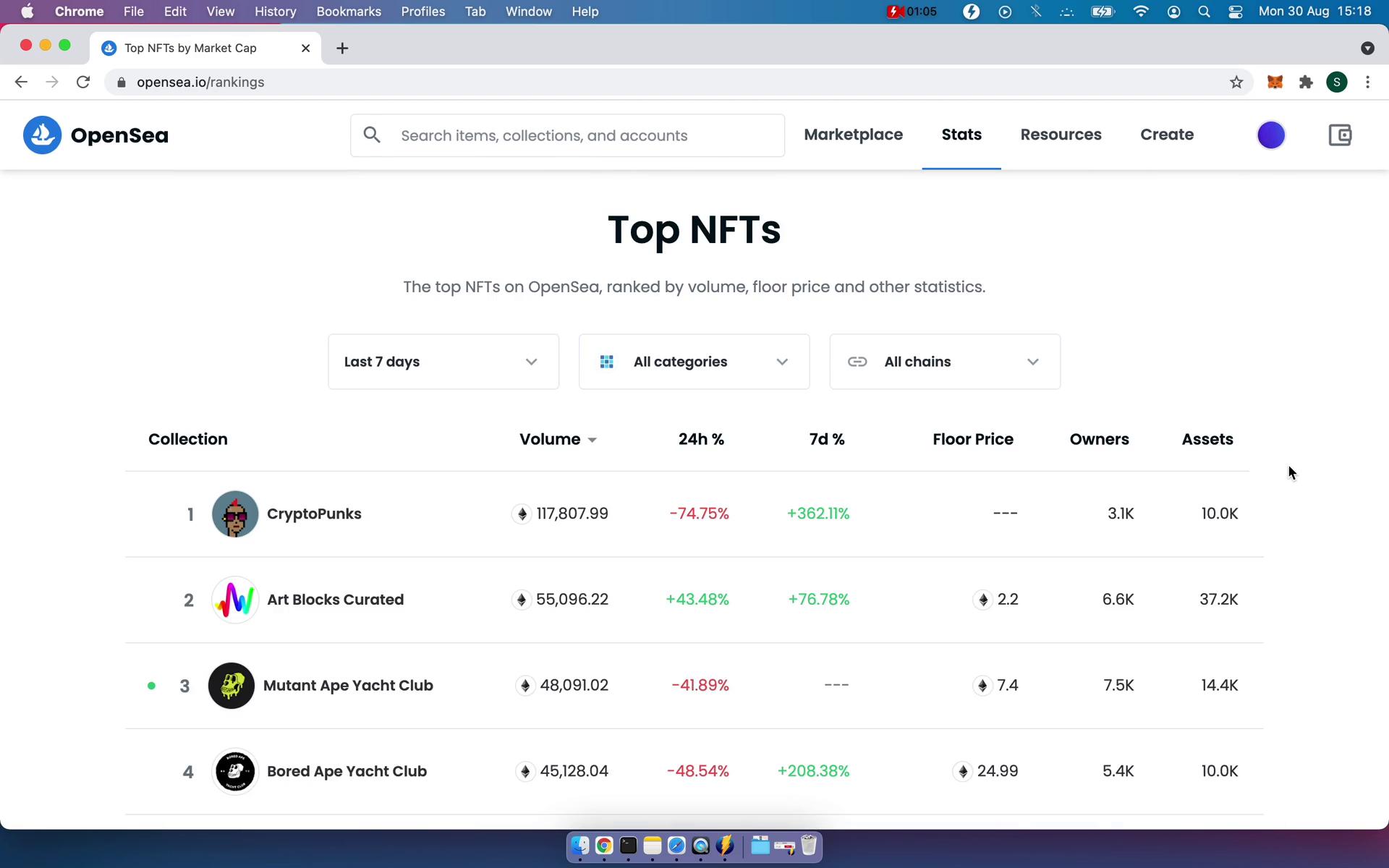Click the Volume column sort arrow
Viewport: 1389px width, 868px height.
coord(591,440)
